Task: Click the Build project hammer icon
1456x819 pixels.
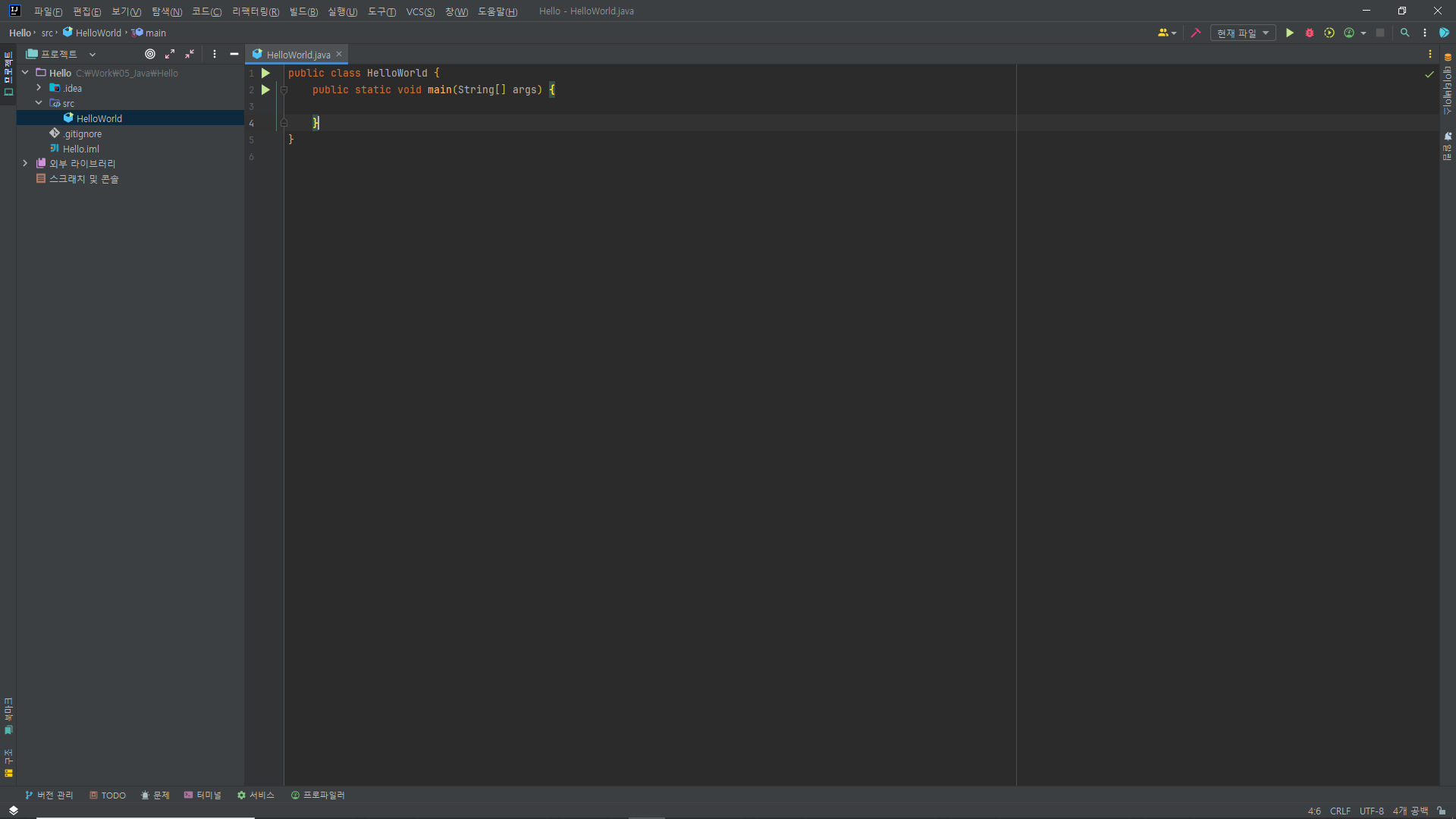Action: tap(1196, 33)
